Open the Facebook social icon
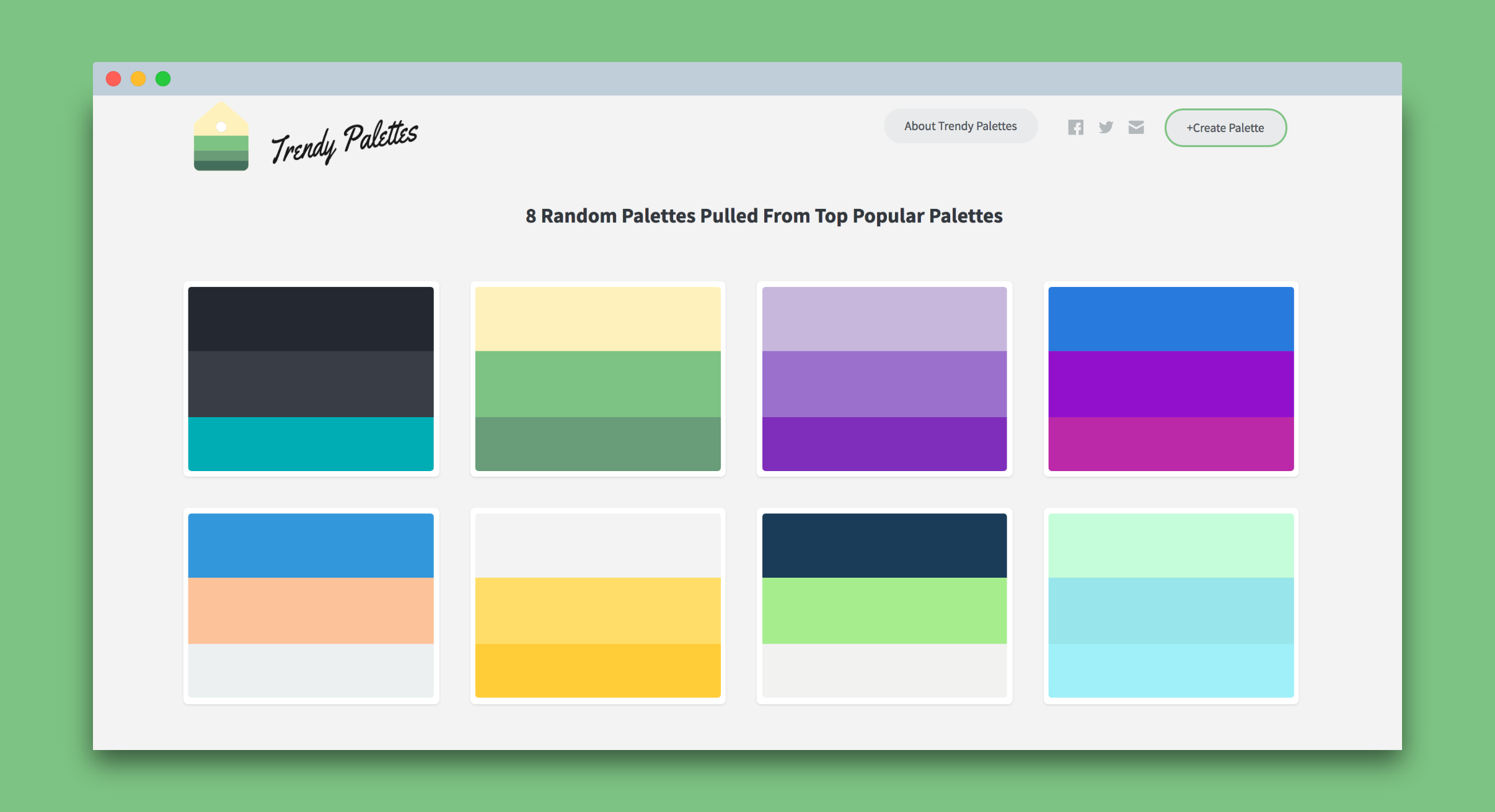The height and width of the screenshot is (812, 1495). (1076, 127)
